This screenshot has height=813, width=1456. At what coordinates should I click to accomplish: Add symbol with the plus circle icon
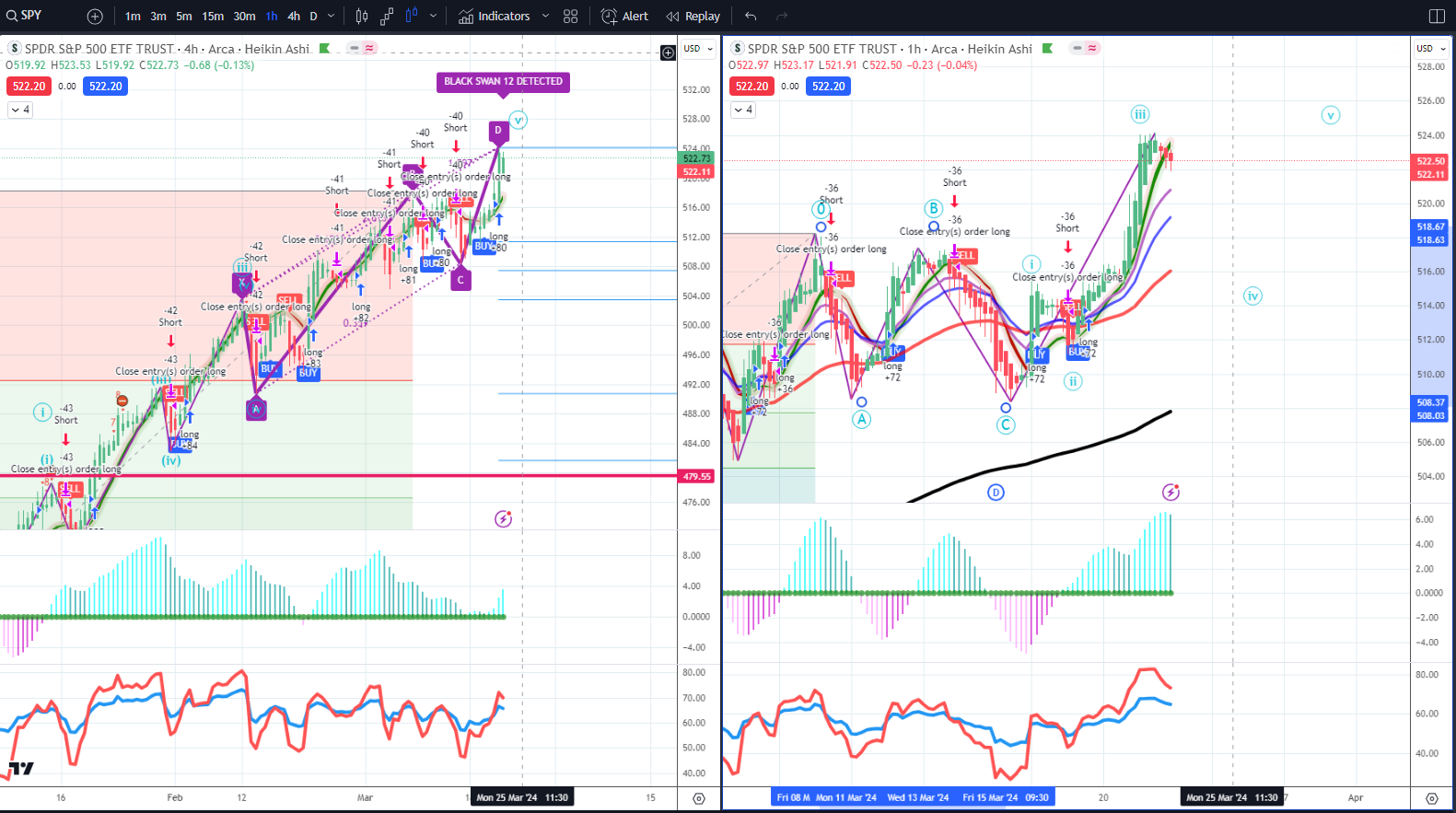(x=95, y=17)
